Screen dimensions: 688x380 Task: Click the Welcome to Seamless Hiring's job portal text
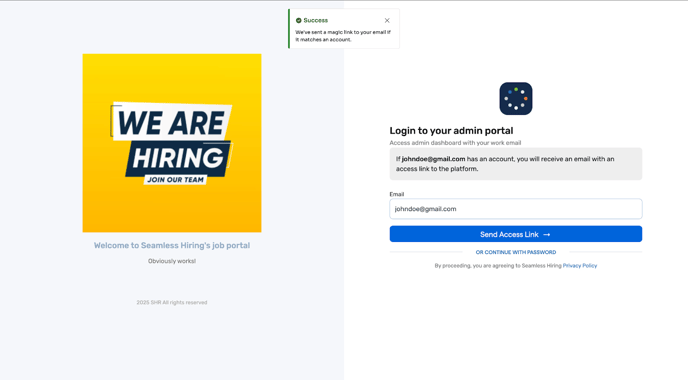click(x=172, y=246)
